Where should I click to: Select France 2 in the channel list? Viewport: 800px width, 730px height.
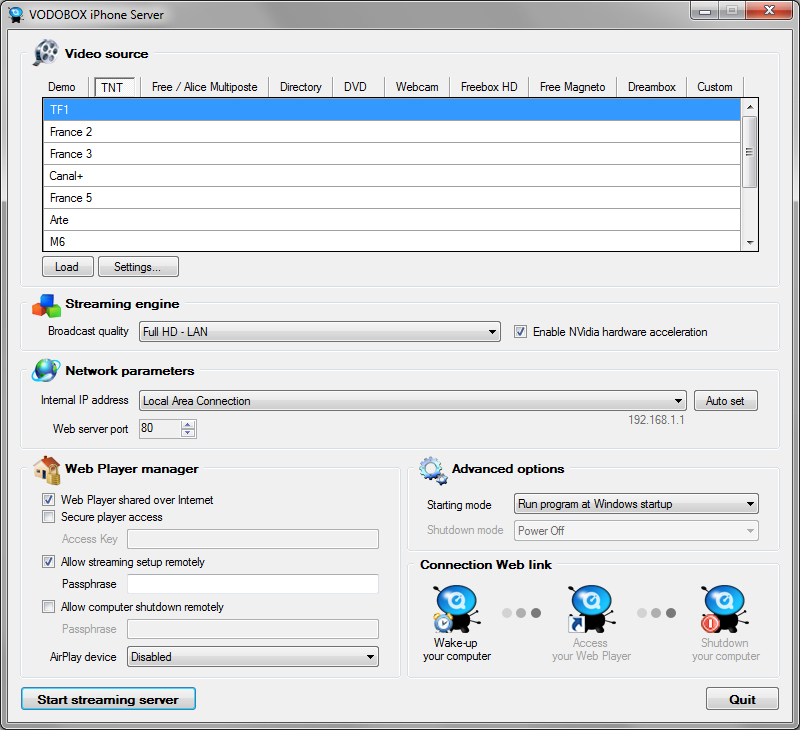point(392,132)
